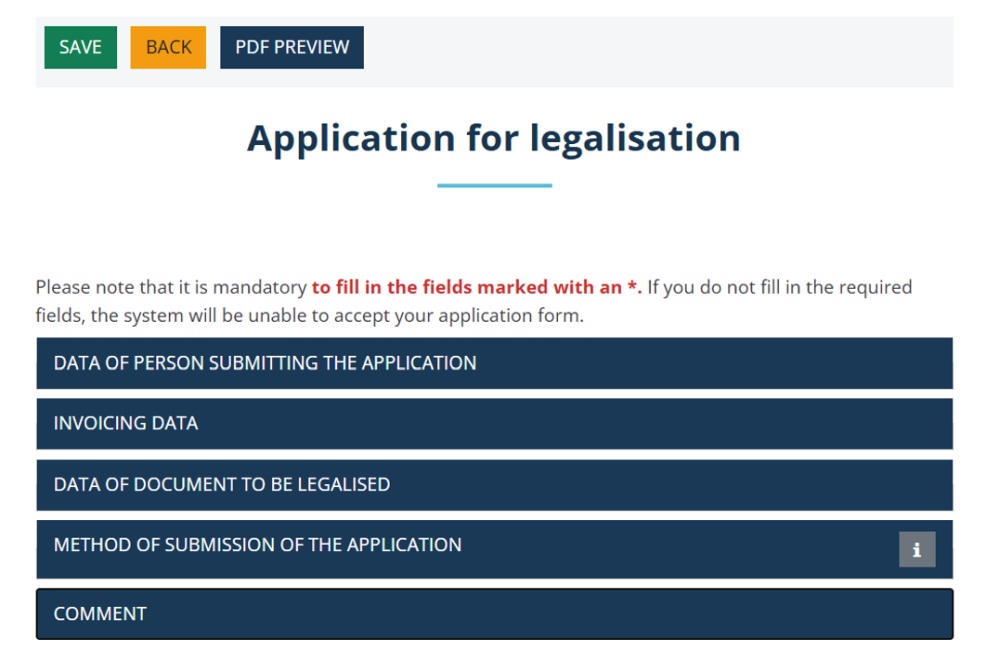Select the COMMENT header label
Viewport: 1000px width, 665px height.
[100, 613]
